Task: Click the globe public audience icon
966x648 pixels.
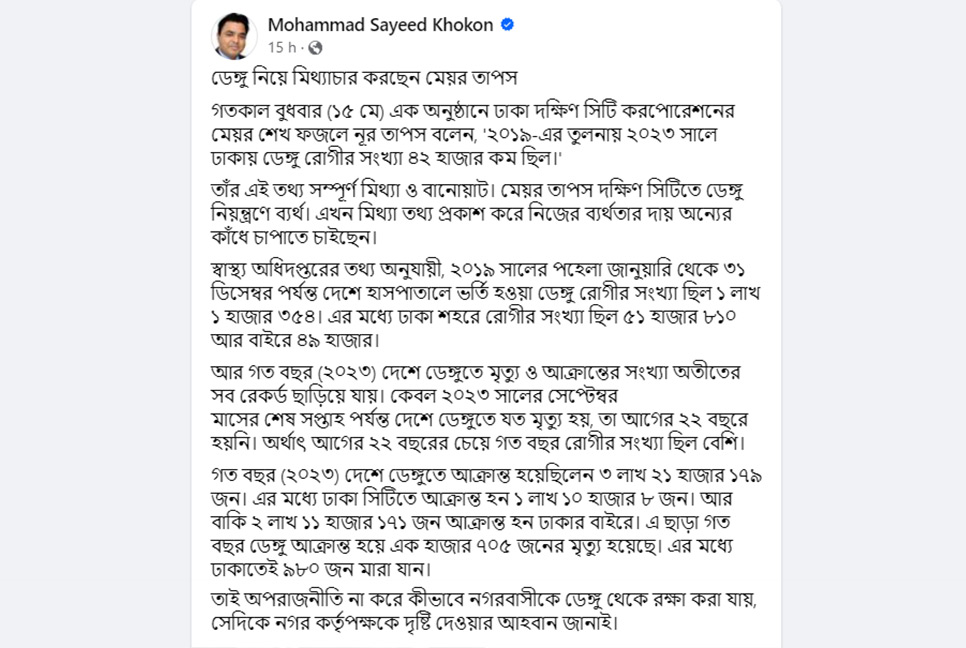Action: click(315, 48)
